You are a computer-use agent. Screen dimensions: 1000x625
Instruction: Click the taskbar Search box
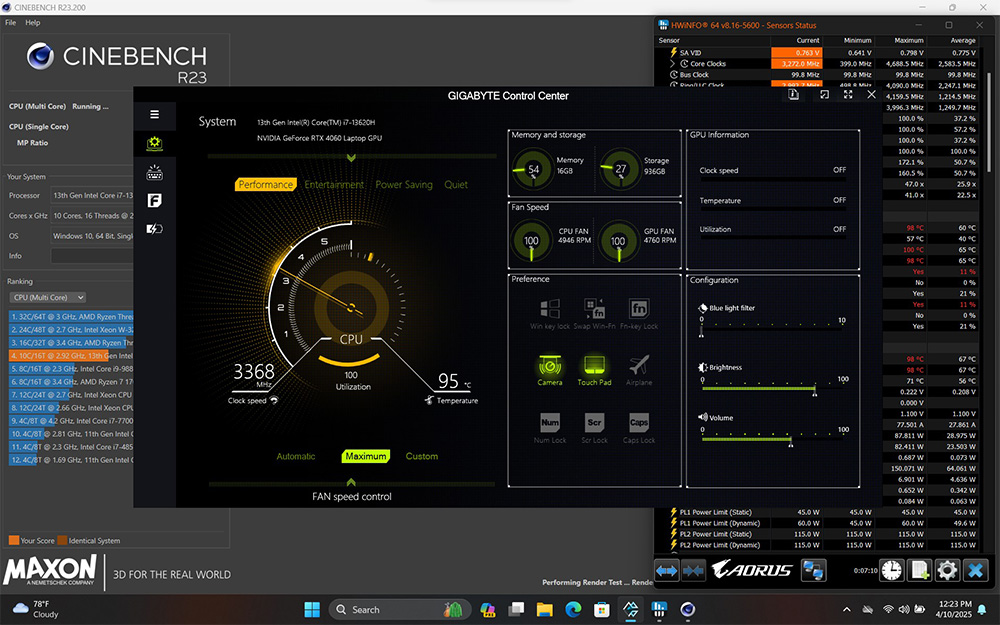(x=400, y=610)
